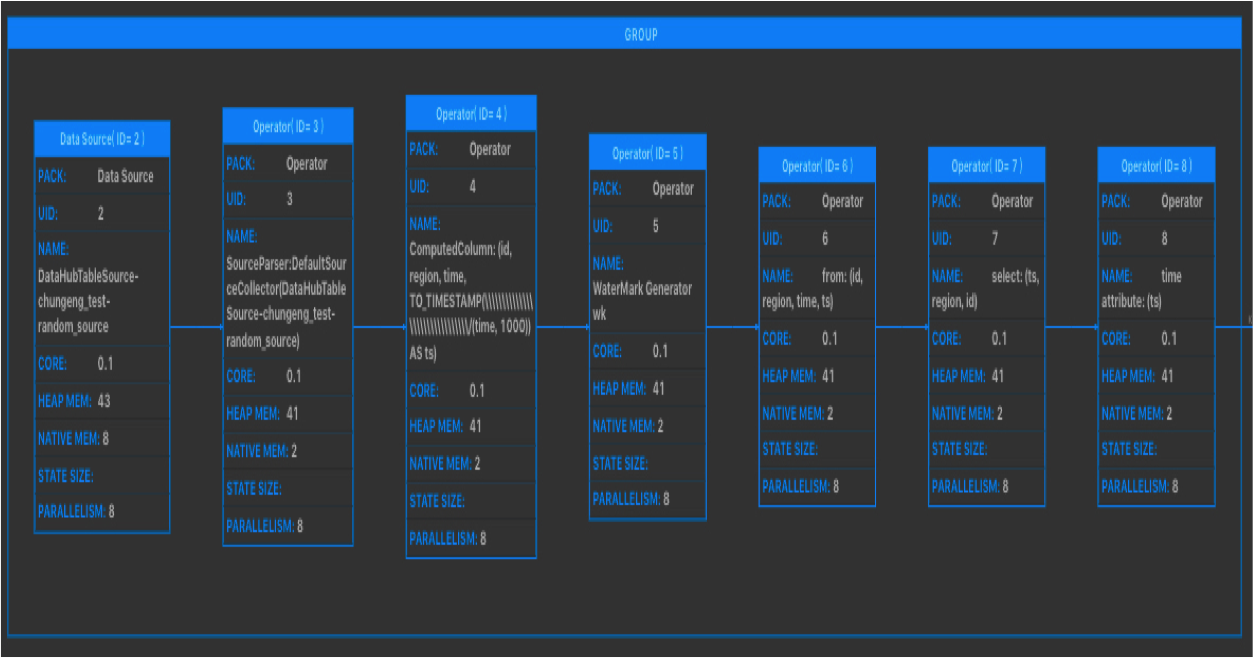1253x658 pixels.
Task: Click the Operator (ID= 8) title bar
Action: [1156, 166]
